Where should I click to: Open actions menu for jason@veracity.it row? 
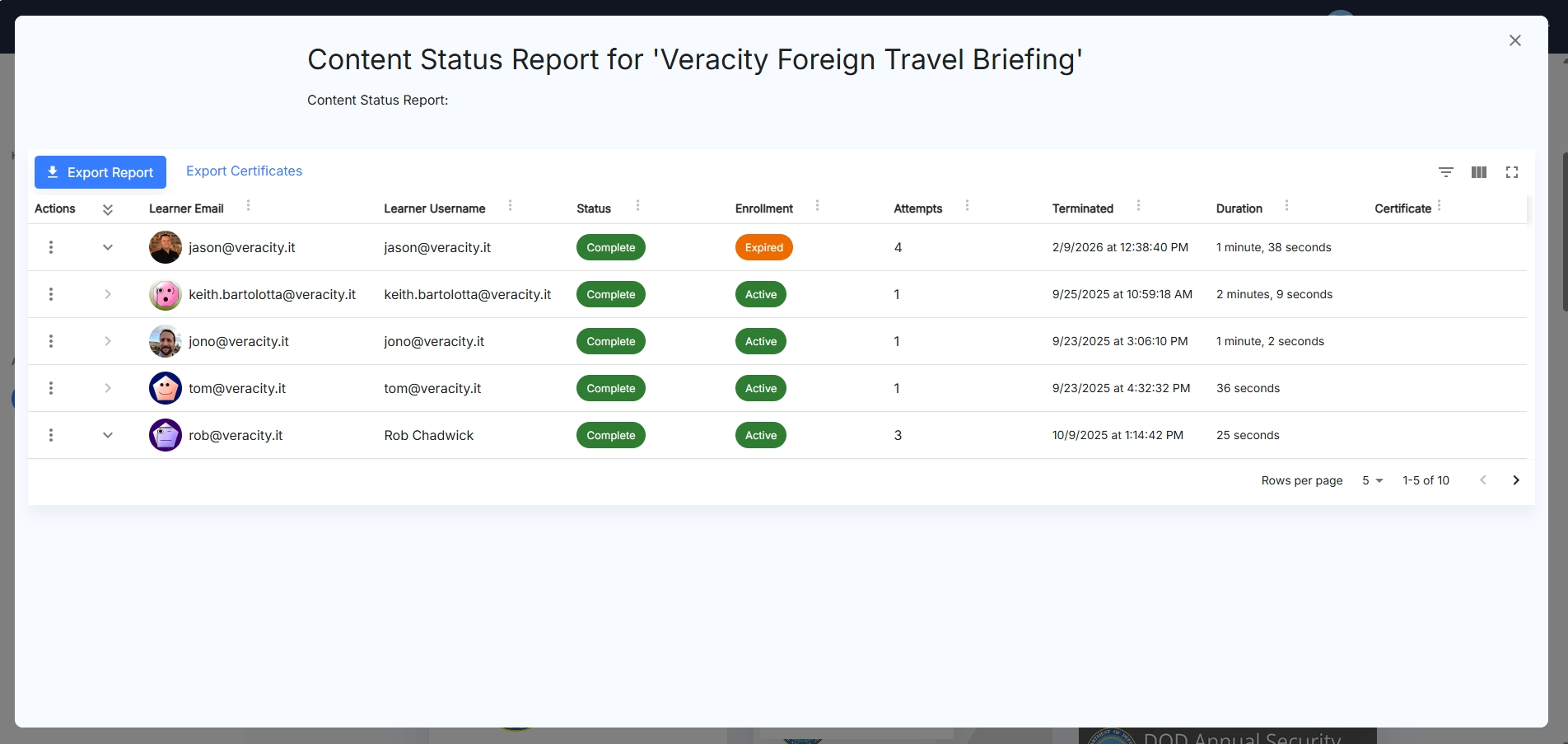point(51,247)
